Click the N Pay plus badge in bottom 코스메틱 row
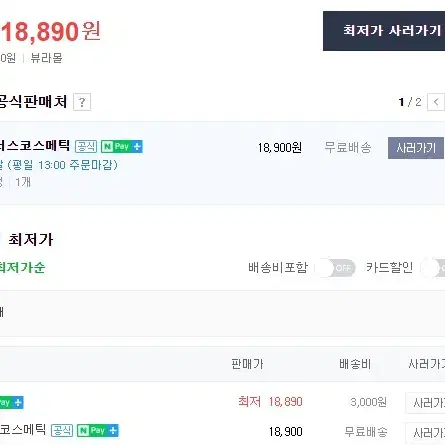Viewport: 445px width, 445px height. tap(98, 430)
